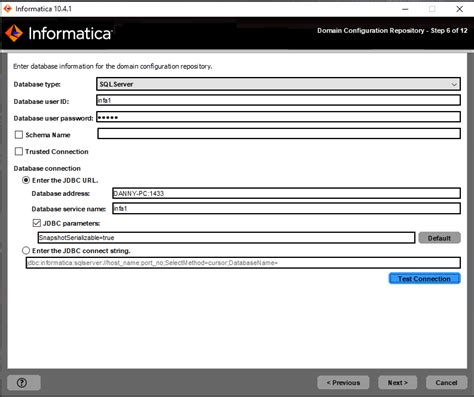The height and width of the screenshot is (397, 474).
Task: Enable the Schema Name checkbox
Action: 19,135
